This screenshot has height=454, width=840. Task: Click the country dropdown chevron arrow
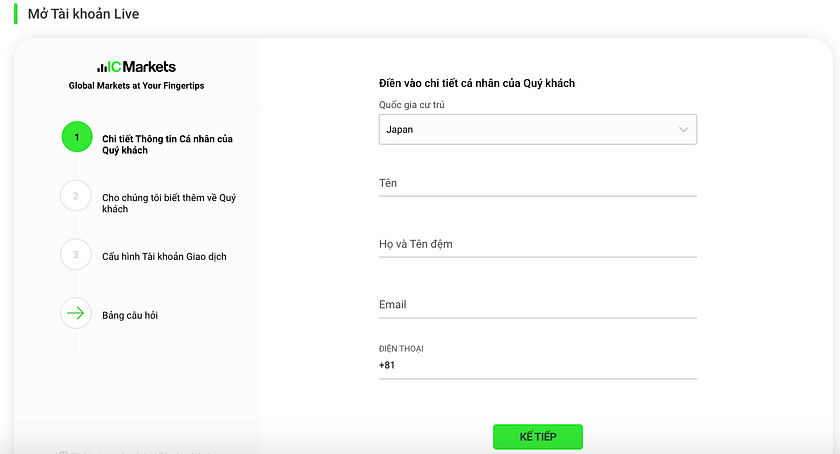point(684,130)
